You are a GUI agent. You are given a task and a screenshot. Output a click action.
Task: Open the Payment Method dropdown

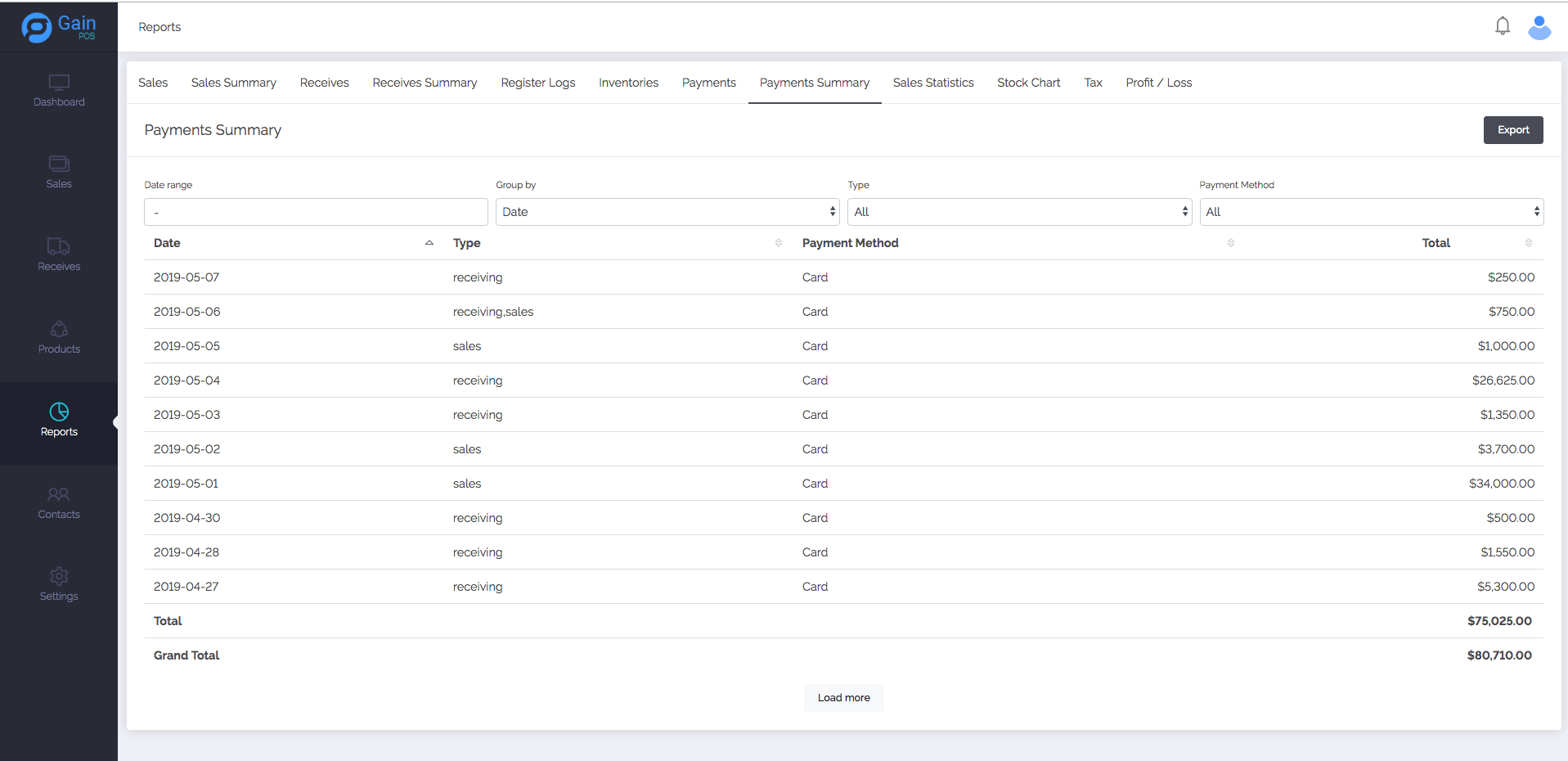pyautogui.click(x=1371, y=212)
